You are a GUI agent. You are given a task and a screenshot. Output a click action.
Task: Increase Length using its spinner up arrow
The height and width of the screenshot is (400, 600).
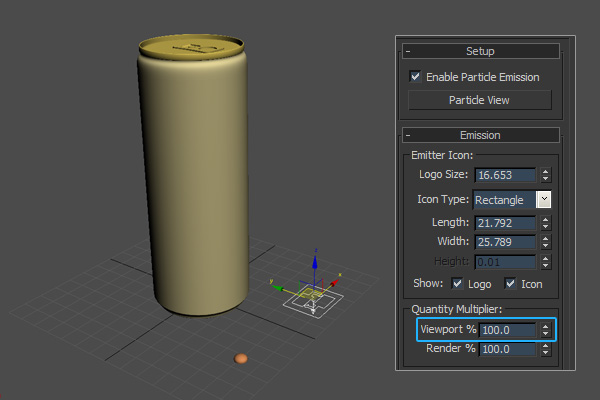click(545, 218)
